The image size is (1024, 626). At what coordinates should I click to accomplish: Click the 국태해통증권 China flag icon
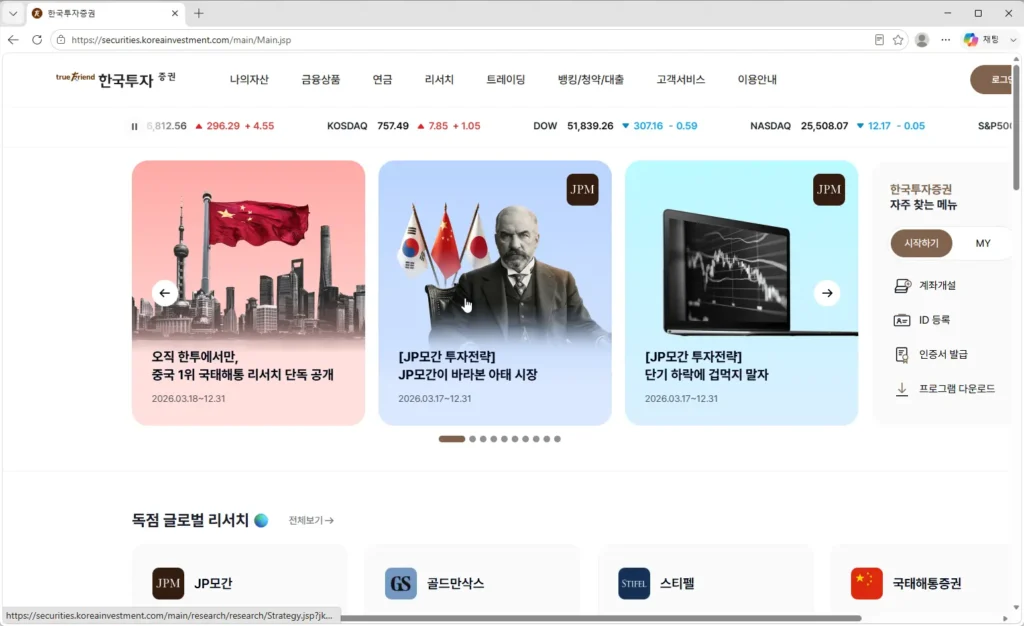[867, 583]
